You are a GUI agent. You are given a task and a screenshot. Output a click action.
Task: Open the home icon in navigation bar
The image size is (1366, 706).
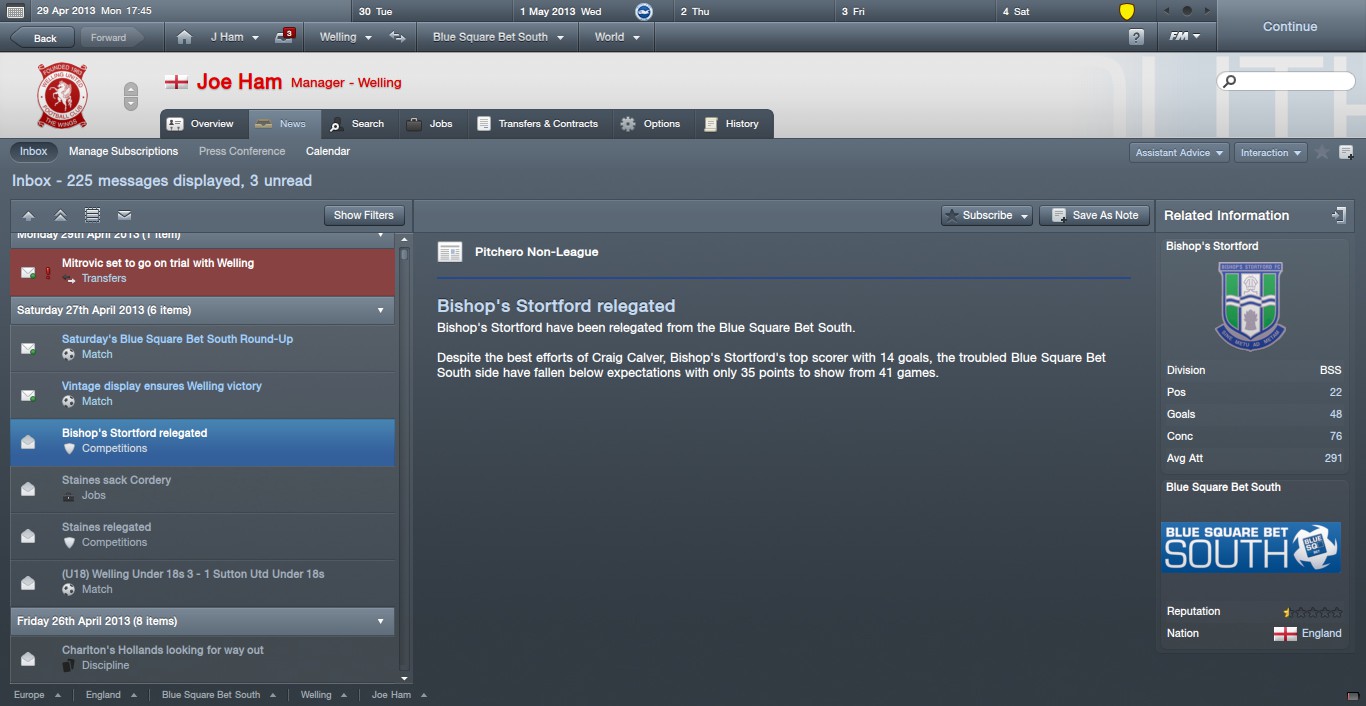pos(184,37)
